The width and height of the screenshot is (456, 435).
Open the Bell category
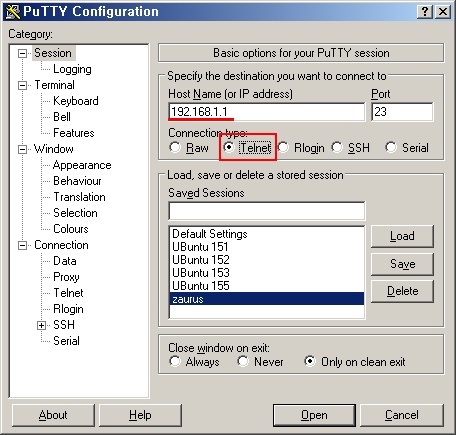62,117
